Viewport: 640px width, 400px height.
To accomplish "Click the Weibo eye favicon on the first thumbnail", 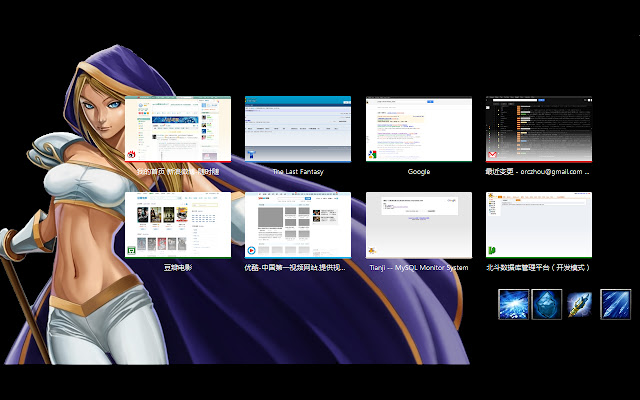I will [x=131, y=155].
